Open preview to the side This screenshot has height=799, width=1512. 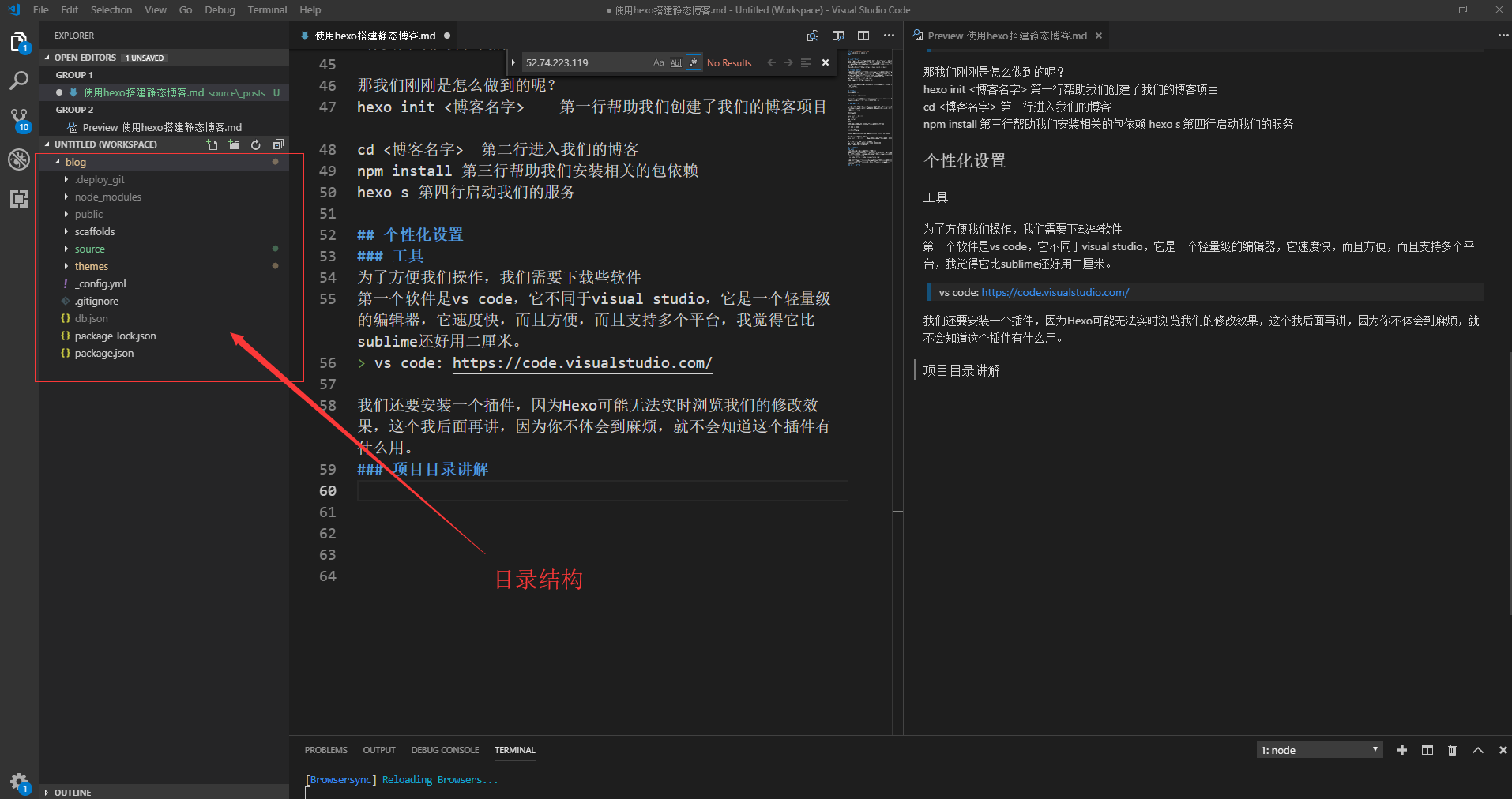838,36
